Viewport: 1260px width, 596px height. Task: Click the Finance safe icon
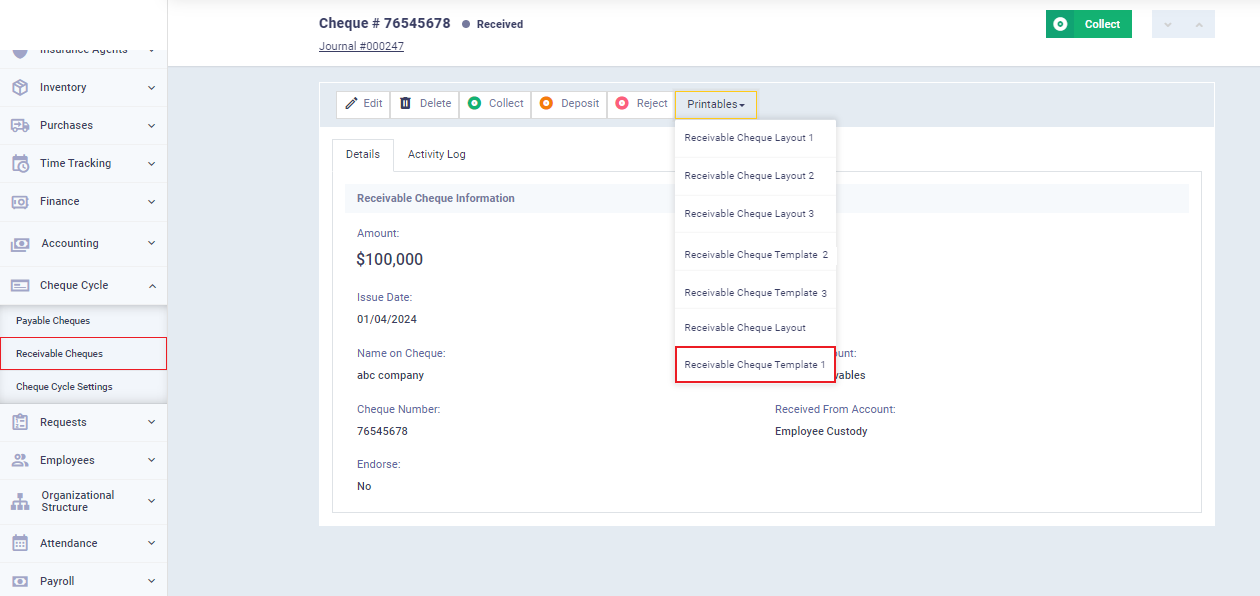click(20, 202)
